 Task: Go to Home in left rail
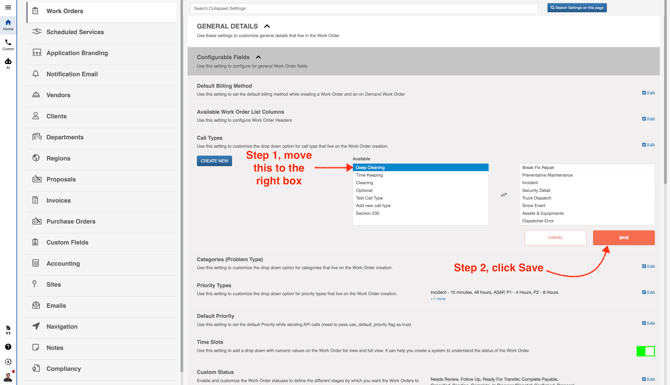click(8, 24)
